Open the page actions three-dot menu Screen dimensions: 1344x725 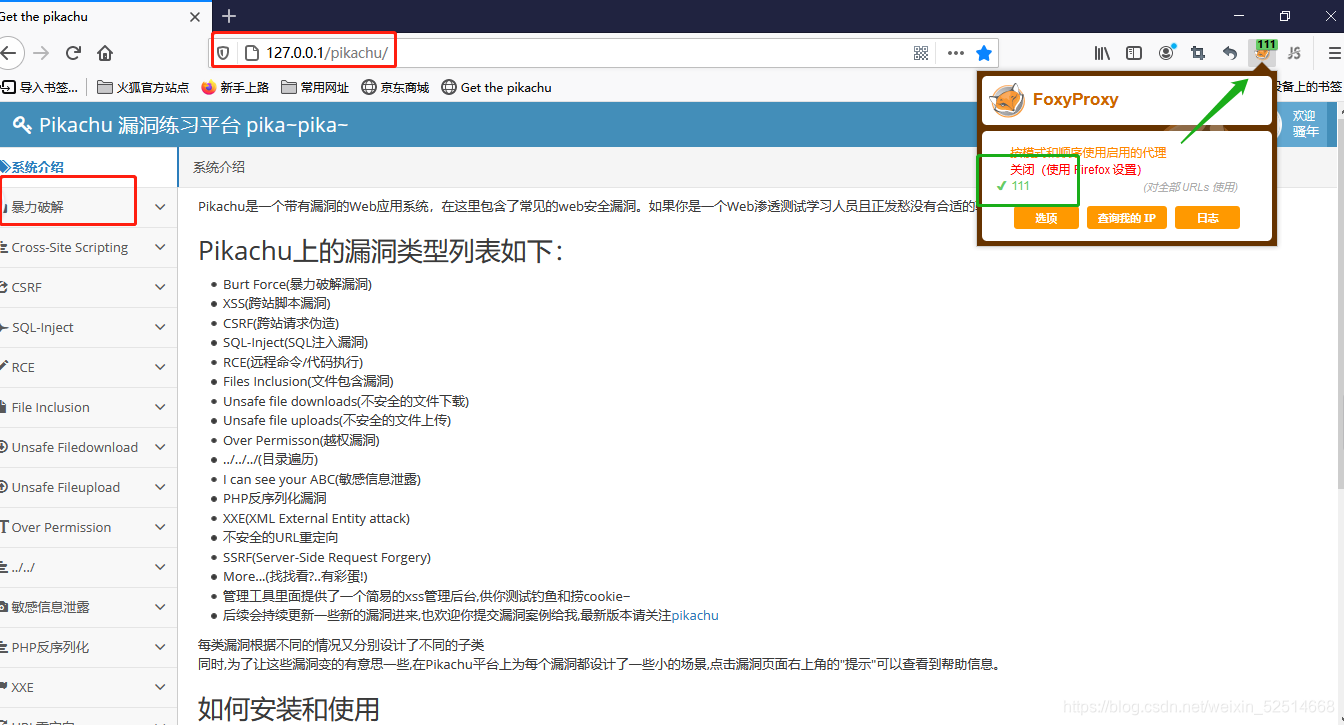click(956, 53)
